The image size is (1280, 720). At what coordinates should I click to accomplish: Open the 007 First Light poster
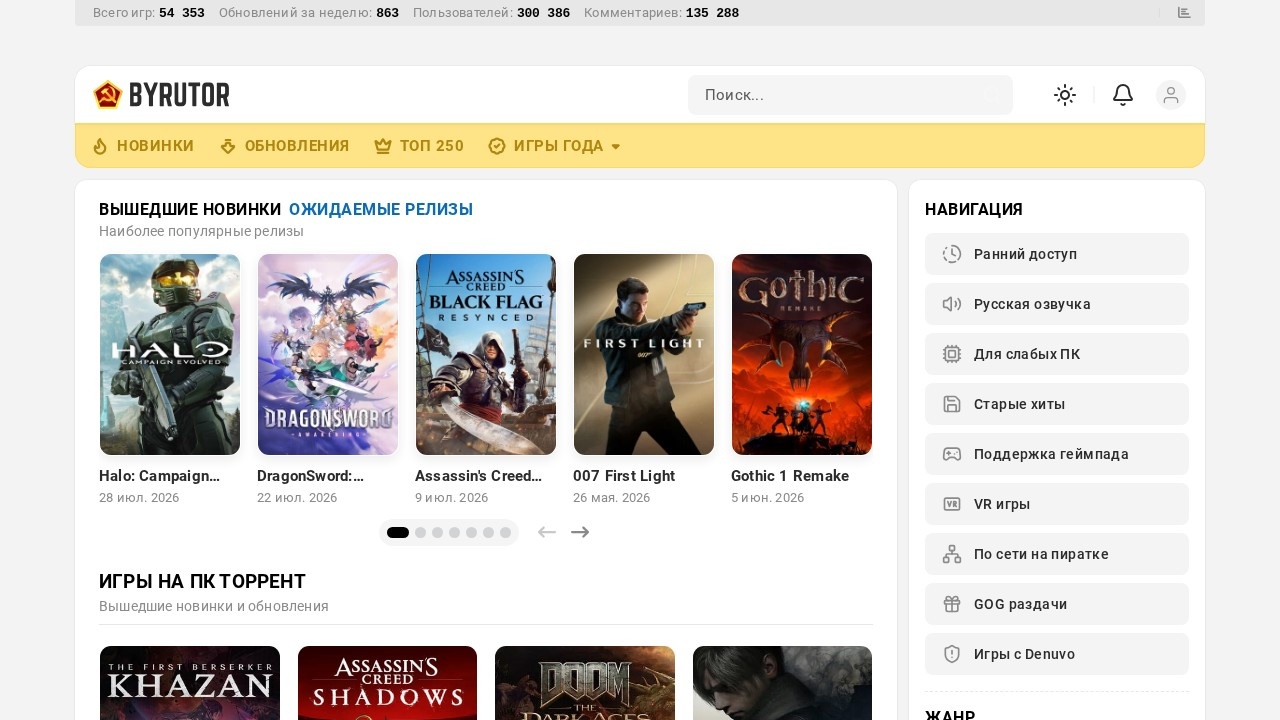(x=644, y=354)
